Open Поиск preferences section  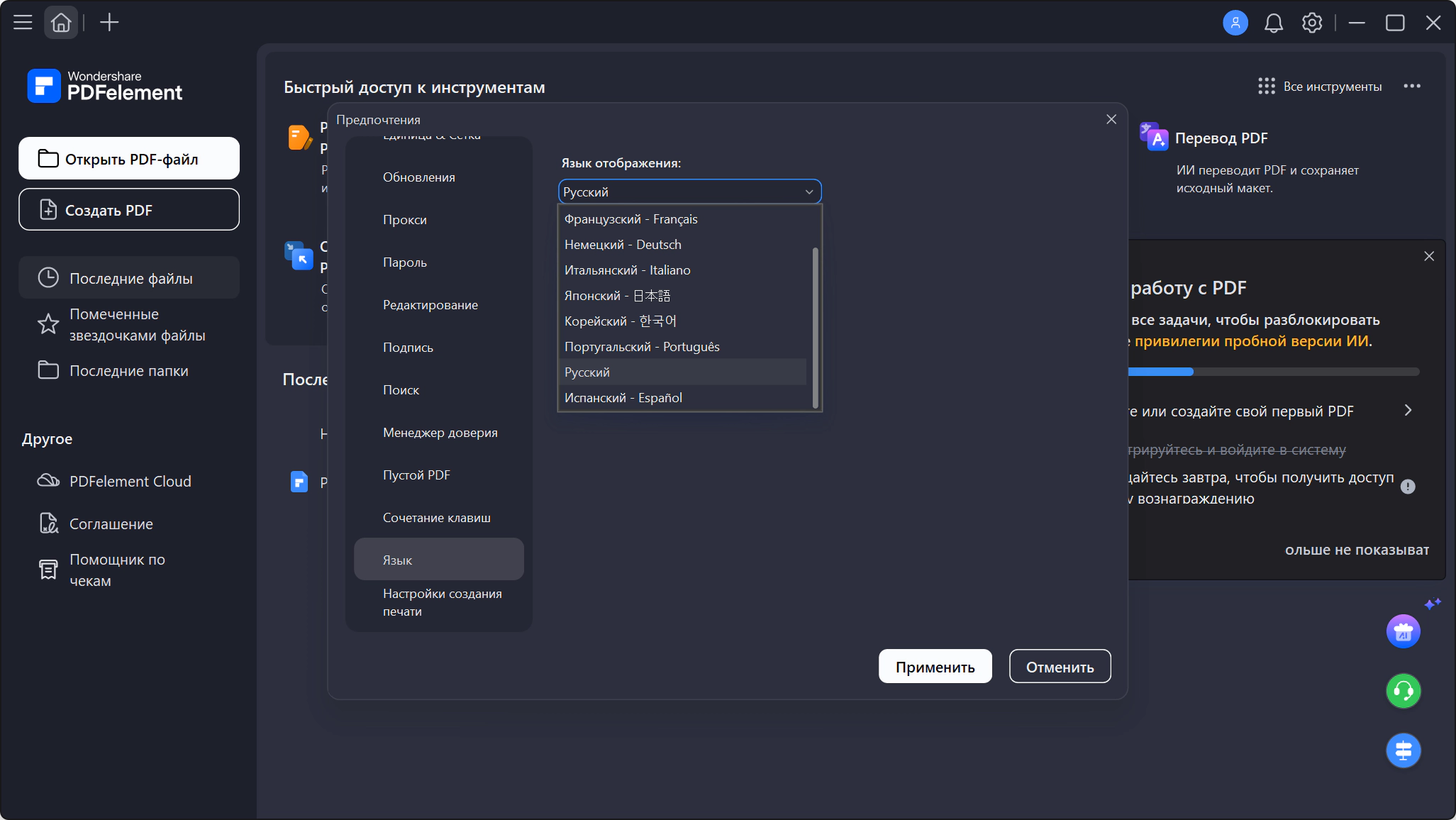coord(438,390)
